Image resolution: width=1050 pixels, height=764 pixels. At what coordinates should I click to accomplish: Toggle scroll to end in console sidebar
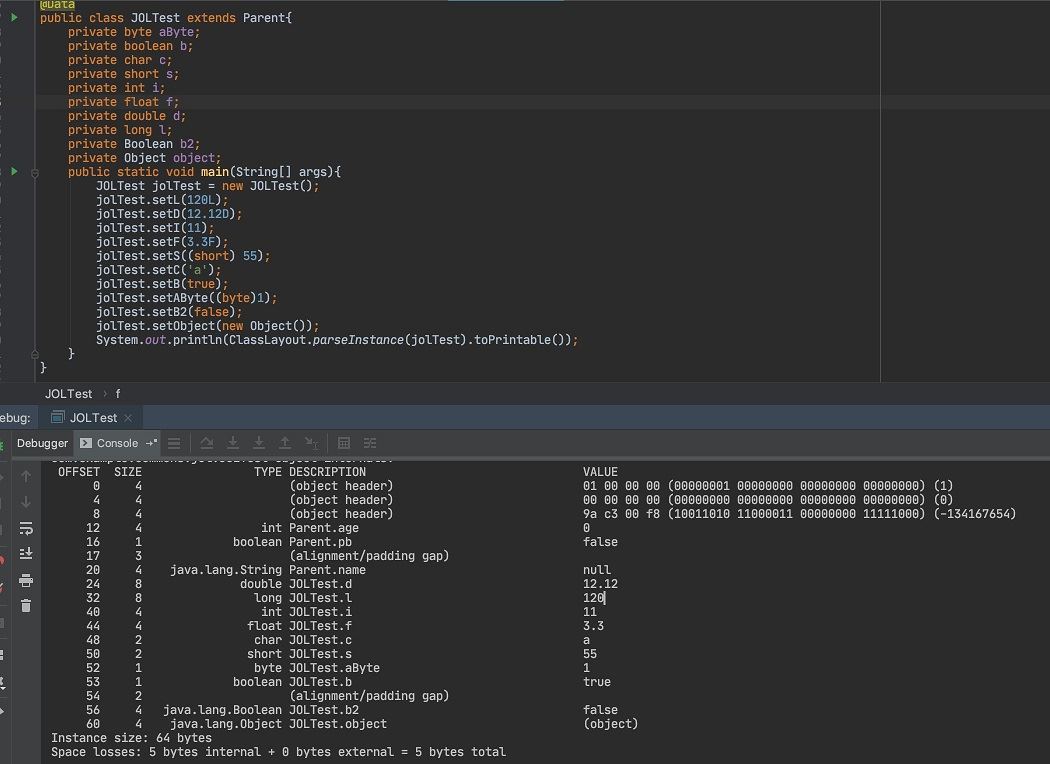pyautogui.click(x=26, y=553)
